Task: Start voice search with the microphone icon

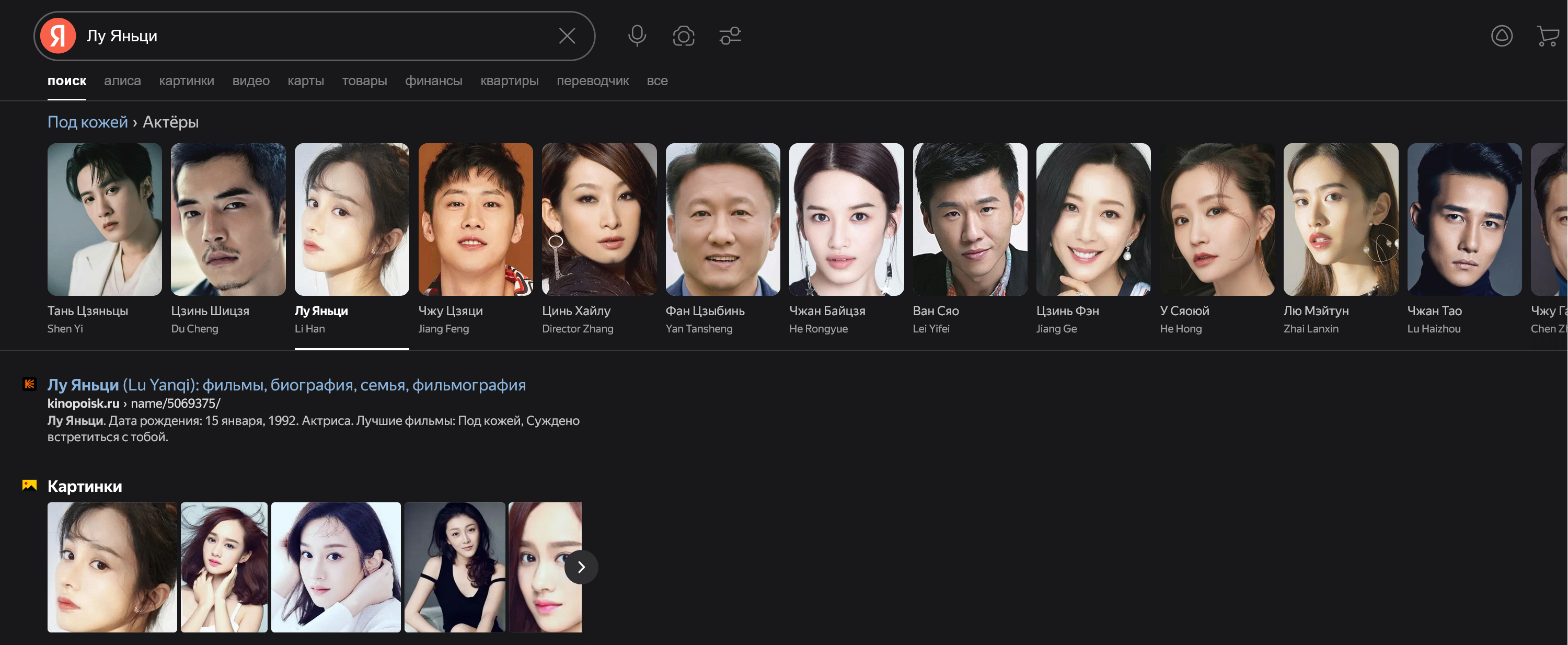Action: 637,36
